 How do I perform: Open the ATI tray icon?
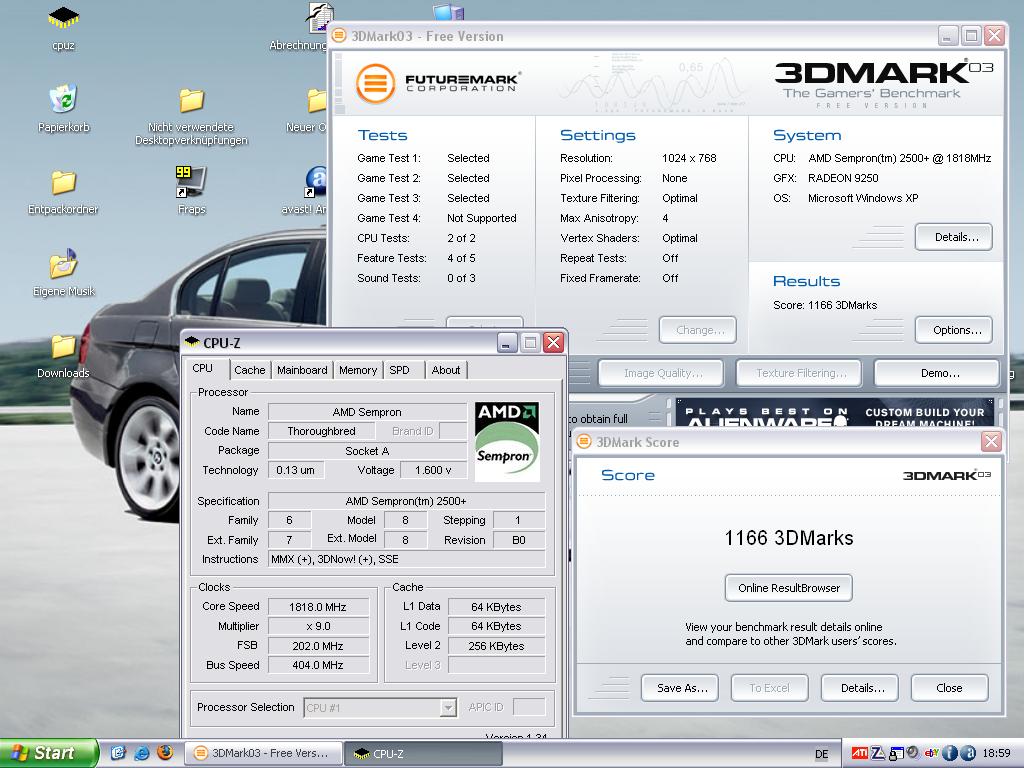click(859, 754)
